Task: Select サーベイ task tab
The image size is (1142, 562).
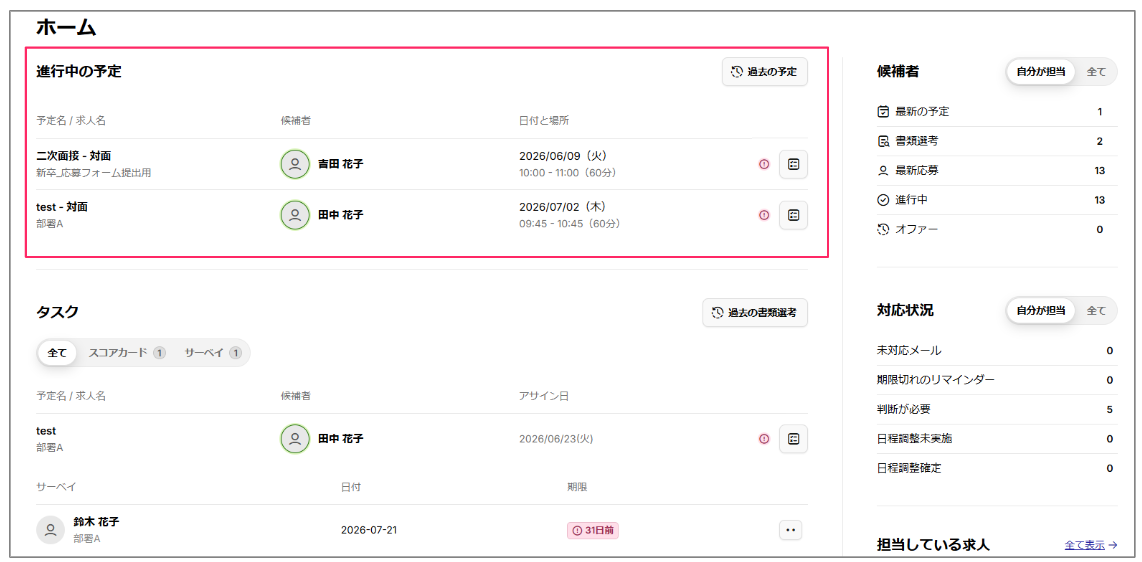Action: pyautogui.click(x=212, y=353)
